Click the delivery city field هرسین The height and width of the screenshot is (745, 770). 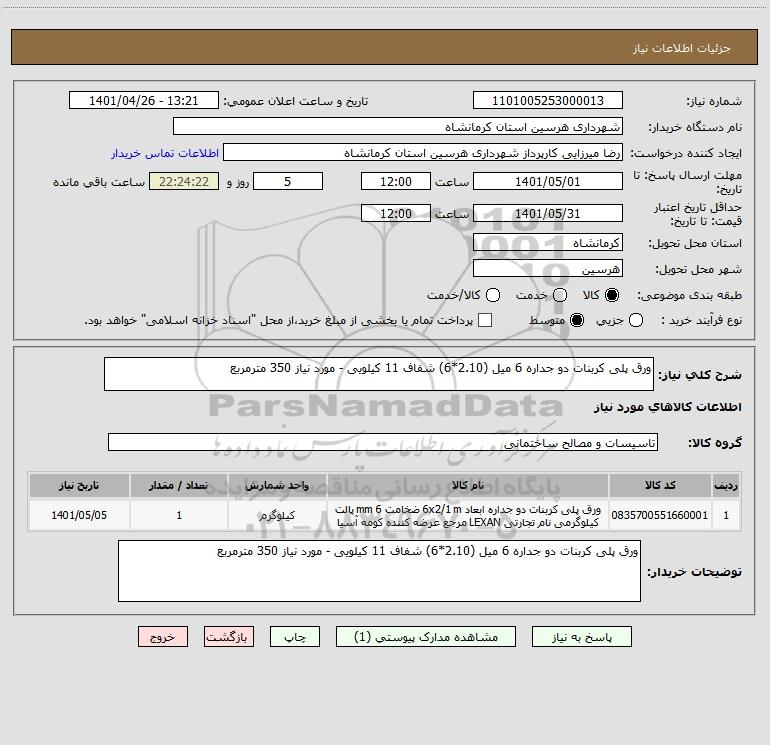[x=548, y=269]
